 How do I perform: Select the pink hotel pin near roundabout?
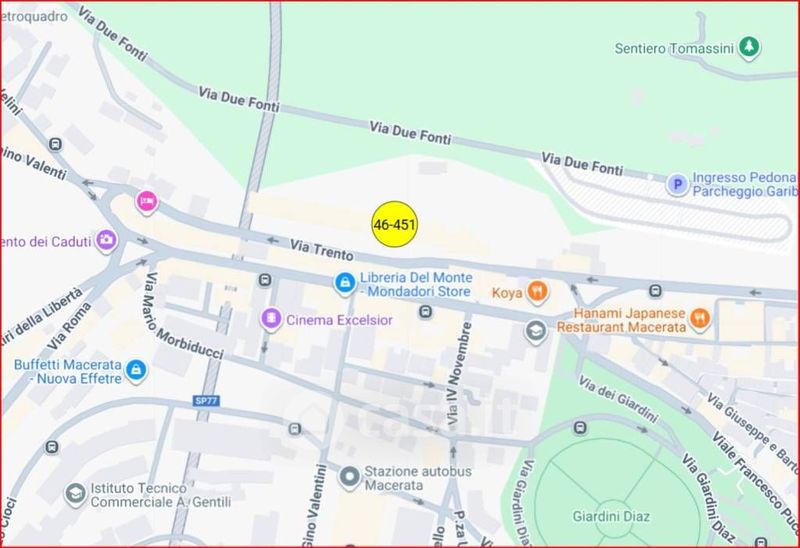[x=147, y=202]
